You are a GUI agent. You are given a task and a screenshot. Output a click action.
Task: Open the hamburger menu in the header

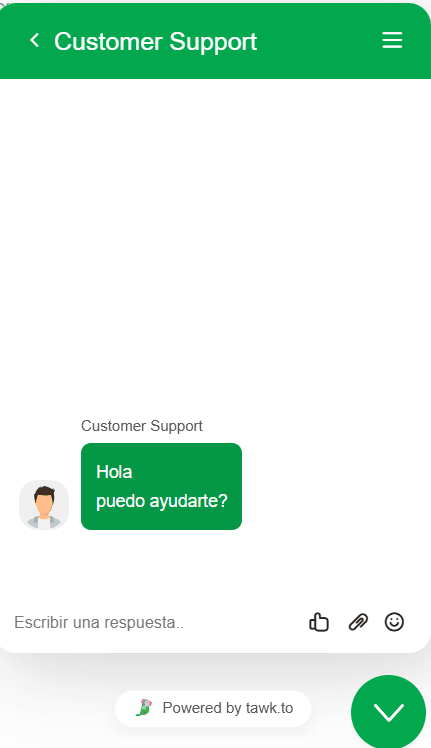(x=392, y=41)
